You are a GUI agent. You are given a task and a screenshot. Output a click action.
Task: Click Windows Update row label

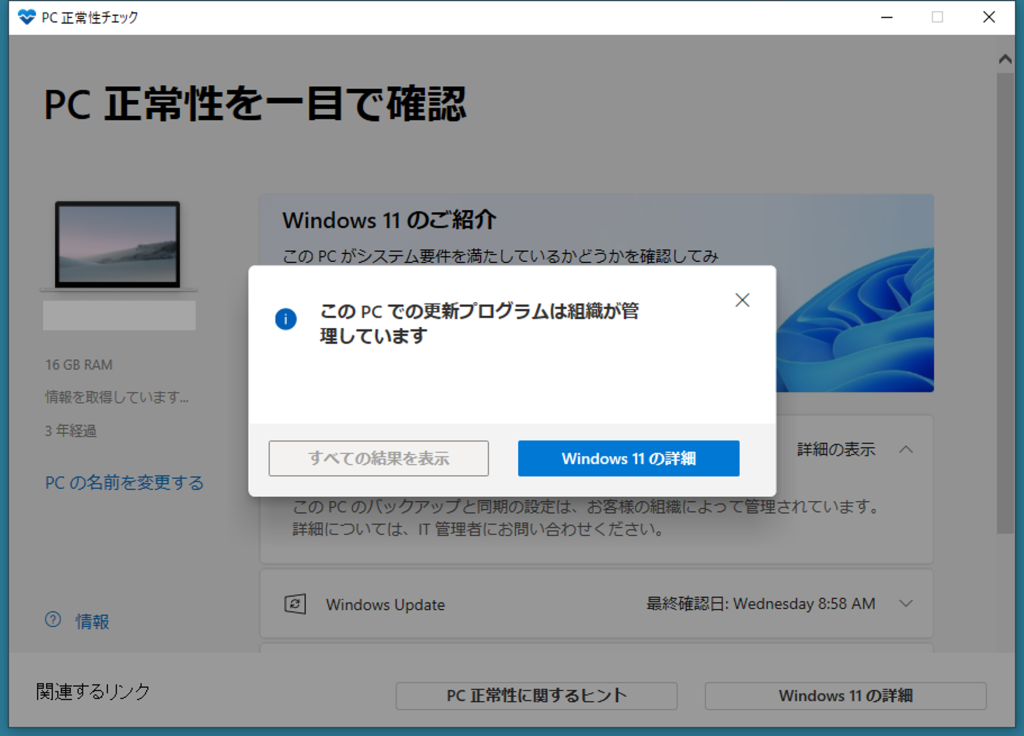pos(385,605)
